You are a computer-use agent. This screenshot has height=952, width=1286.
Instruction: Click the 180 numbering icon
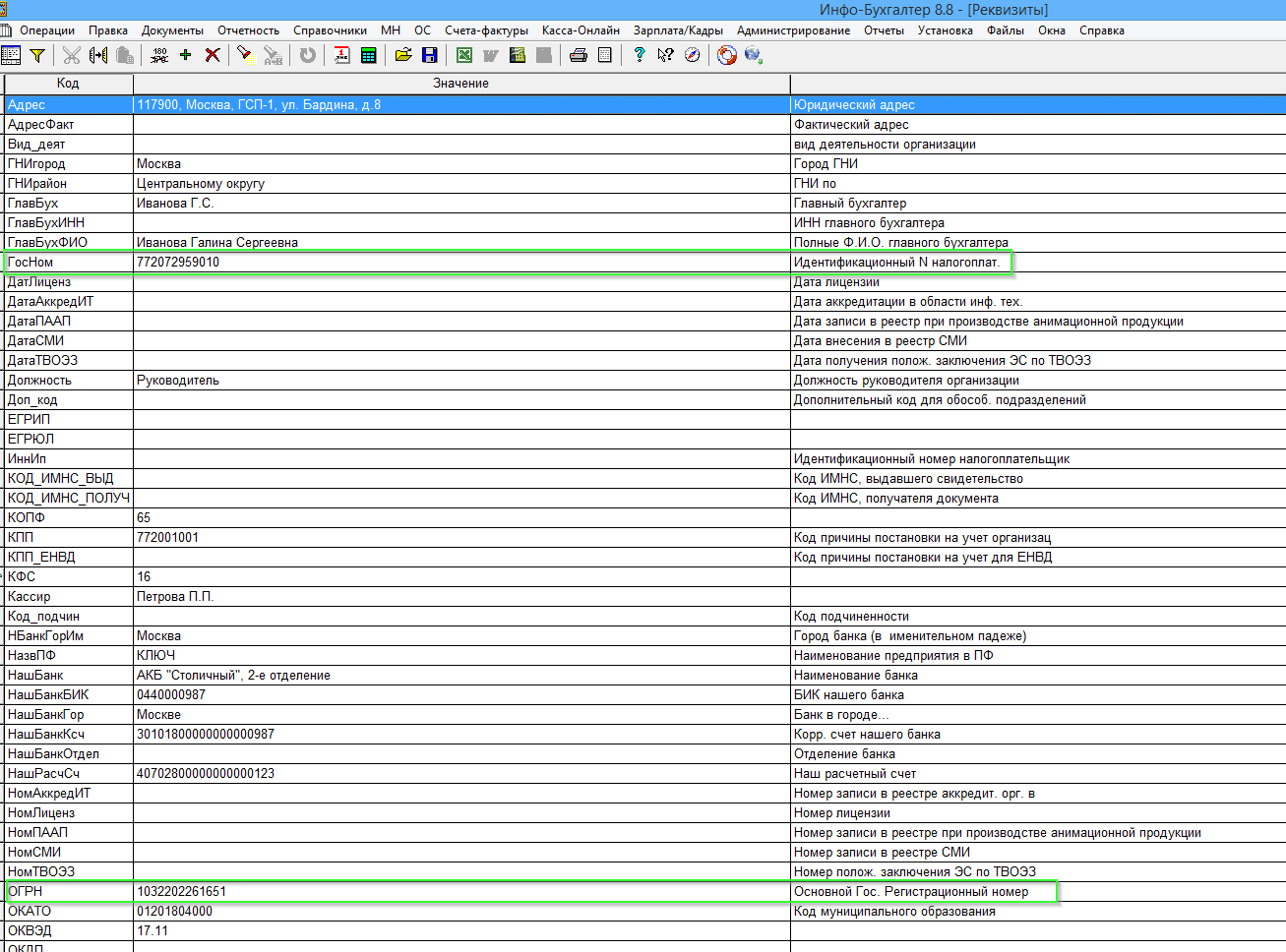pyautogui.click(x=159, y=55)
